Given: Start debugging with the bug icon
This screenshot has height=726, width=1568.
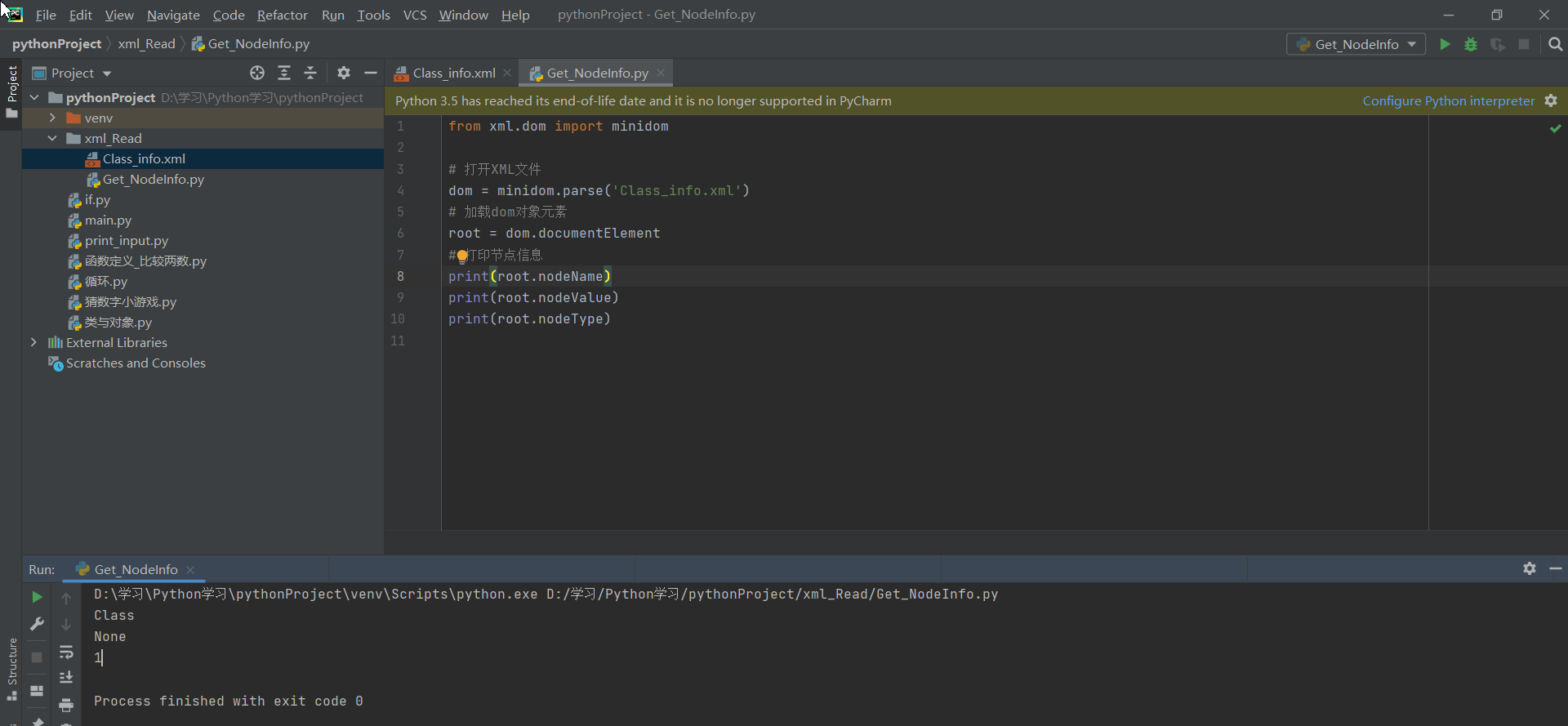Looking at the screenshot, I should point(1471,44).
